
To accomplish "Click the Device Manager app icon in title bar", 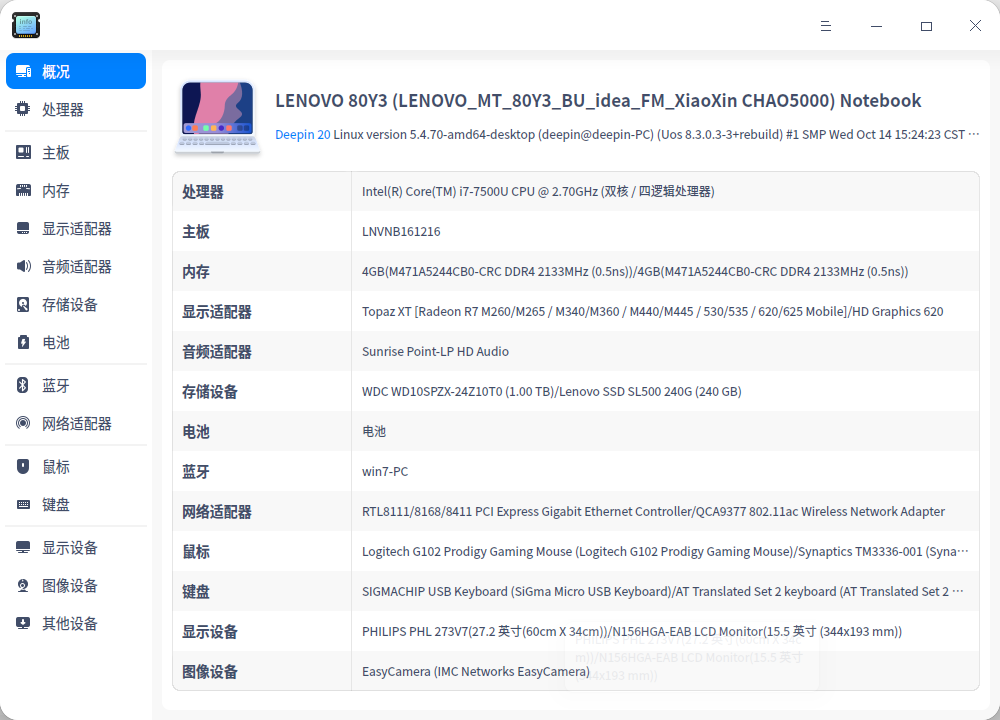I will [x=26, y=25].
